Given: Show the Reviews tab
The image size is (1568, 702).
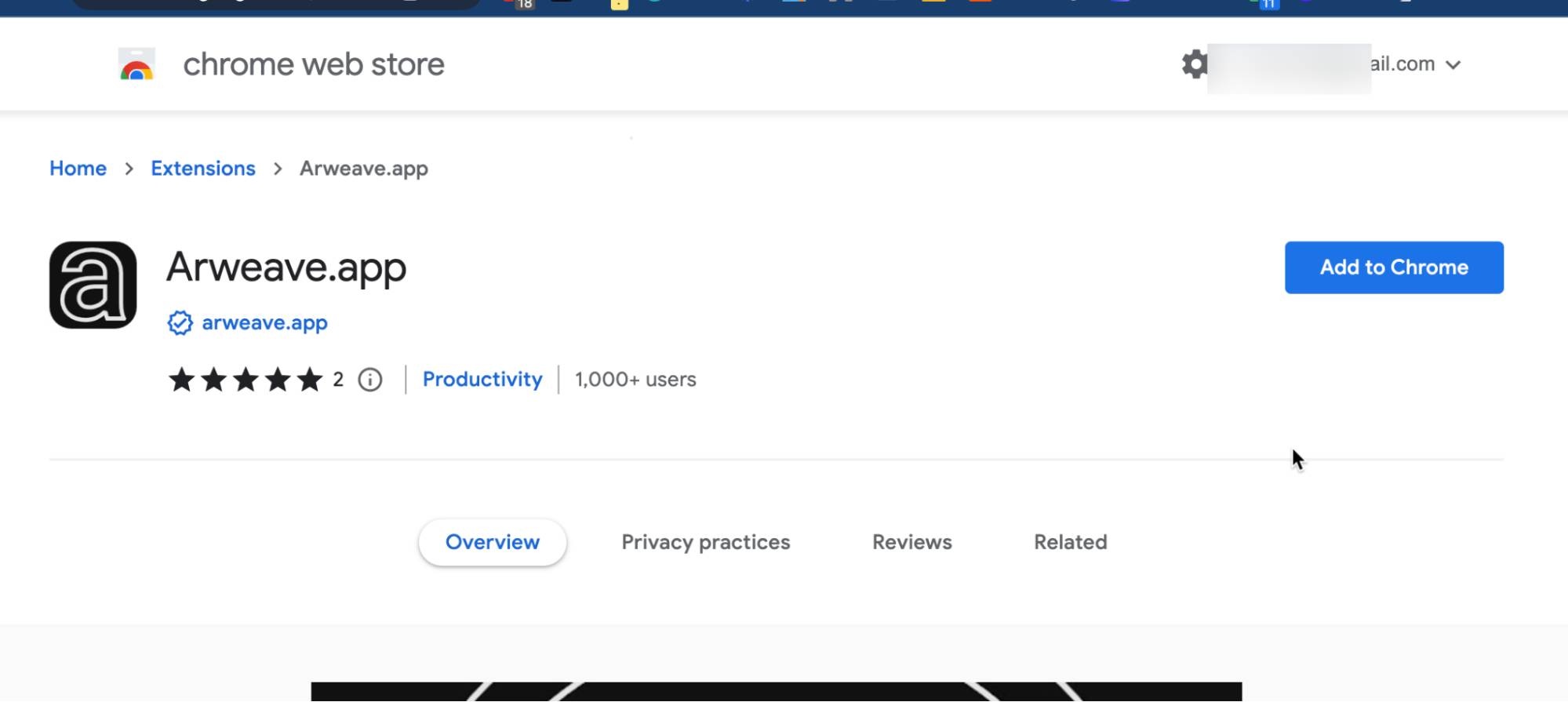Looking at the screenshot, I should coord(912,542).
